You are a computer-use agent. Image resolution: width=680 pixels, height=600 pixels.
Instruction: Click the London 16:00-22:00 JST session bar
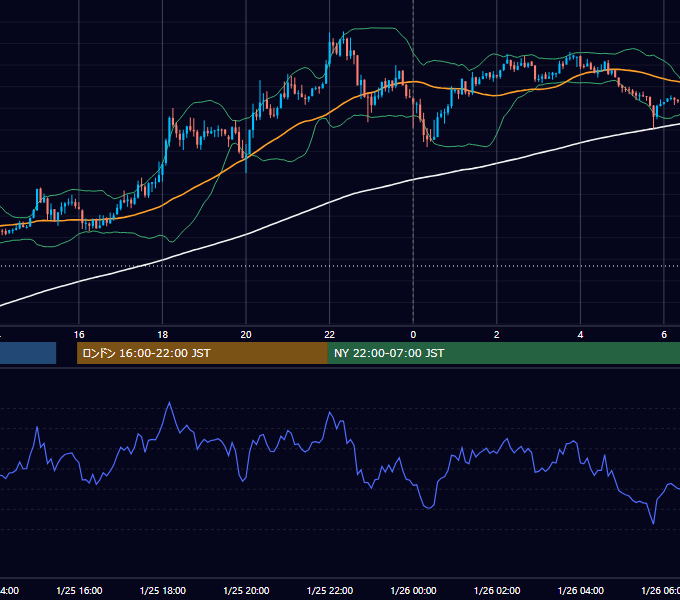(202, 353)
